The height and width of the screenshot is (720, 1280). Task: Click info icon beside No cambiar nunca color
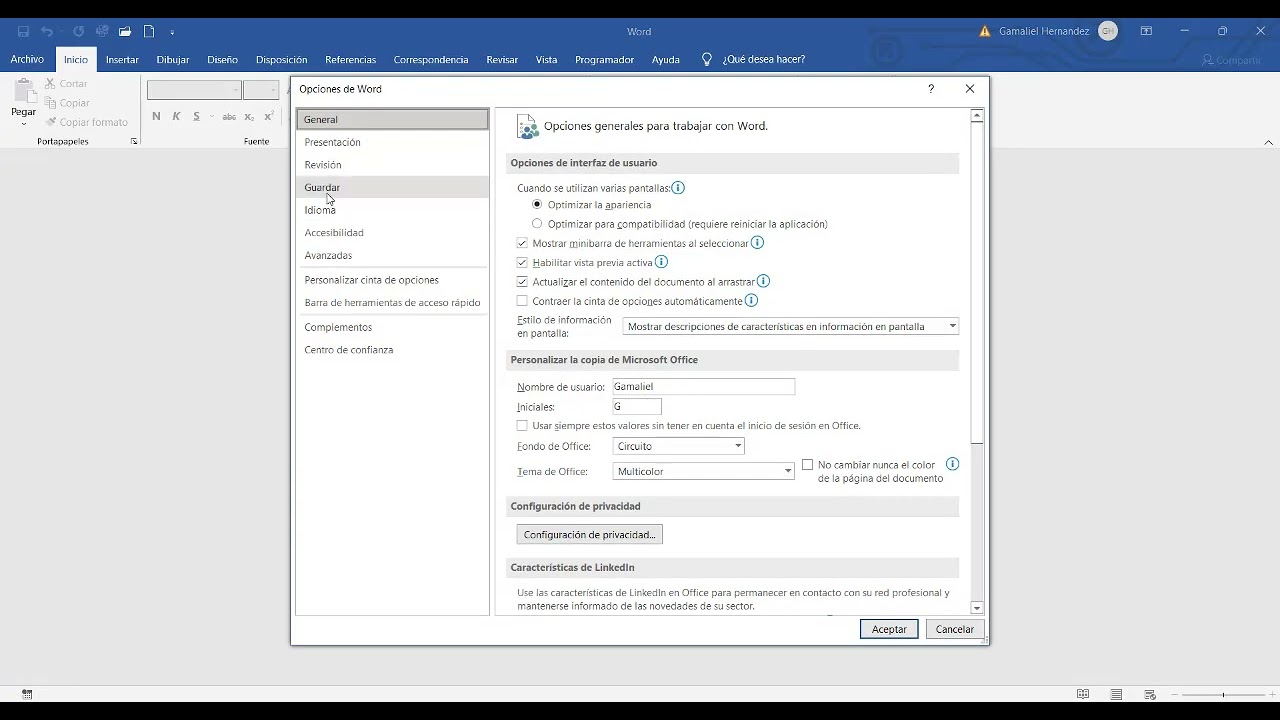(952, 464)
